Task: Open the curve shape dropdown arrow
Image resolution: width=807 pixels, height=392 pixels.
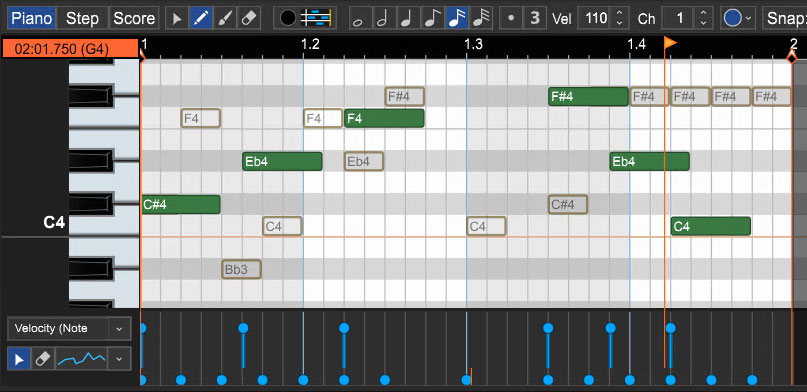Action: coord(119,359)
